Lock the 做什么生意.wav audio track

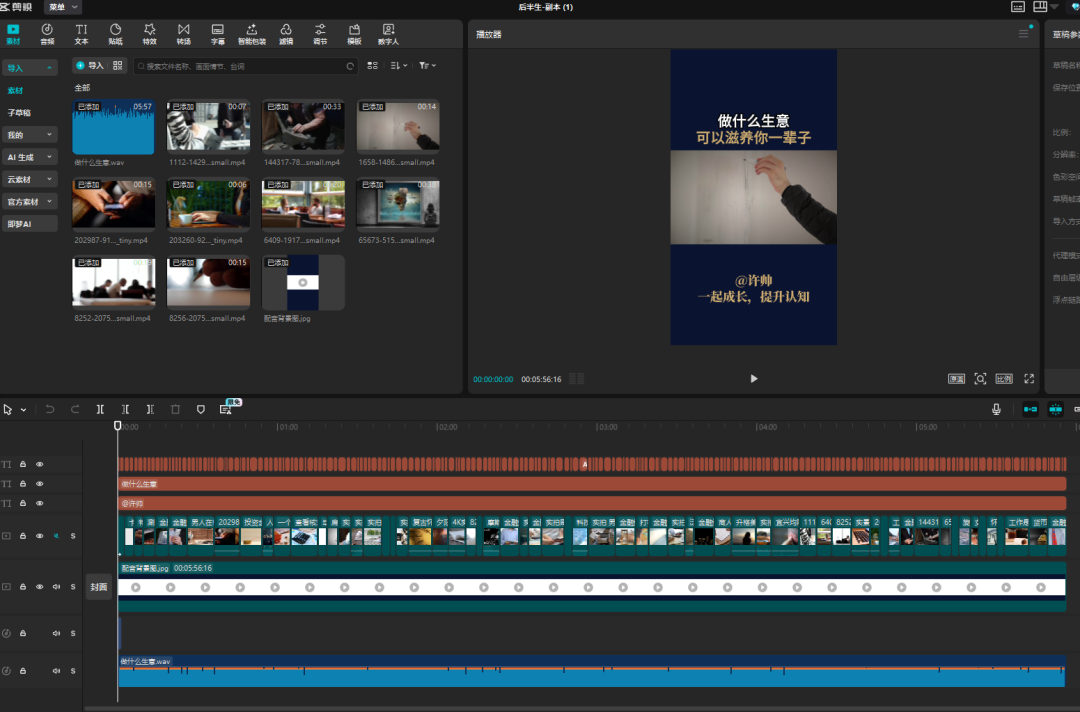[x=23, y=671]
